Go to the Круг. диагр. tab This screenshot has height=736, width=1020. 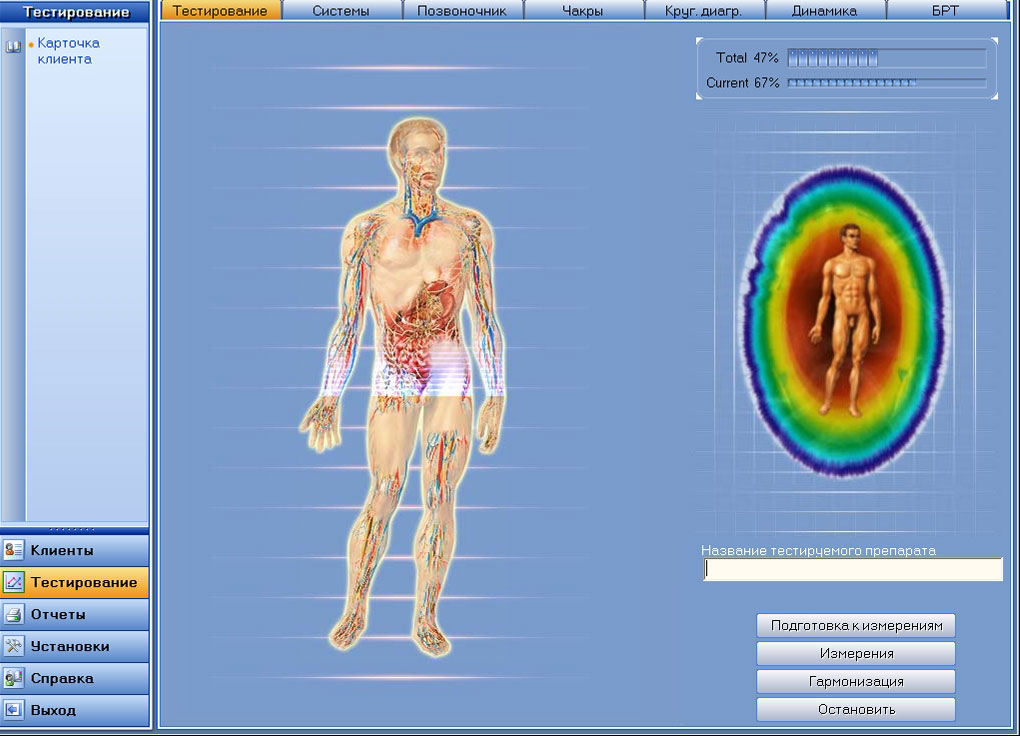coord(703,10)
